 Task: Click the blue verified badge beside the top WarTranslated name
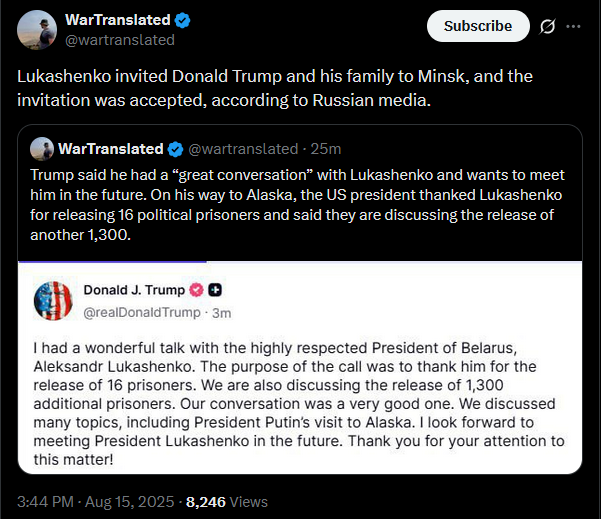(x=184, y=20)
